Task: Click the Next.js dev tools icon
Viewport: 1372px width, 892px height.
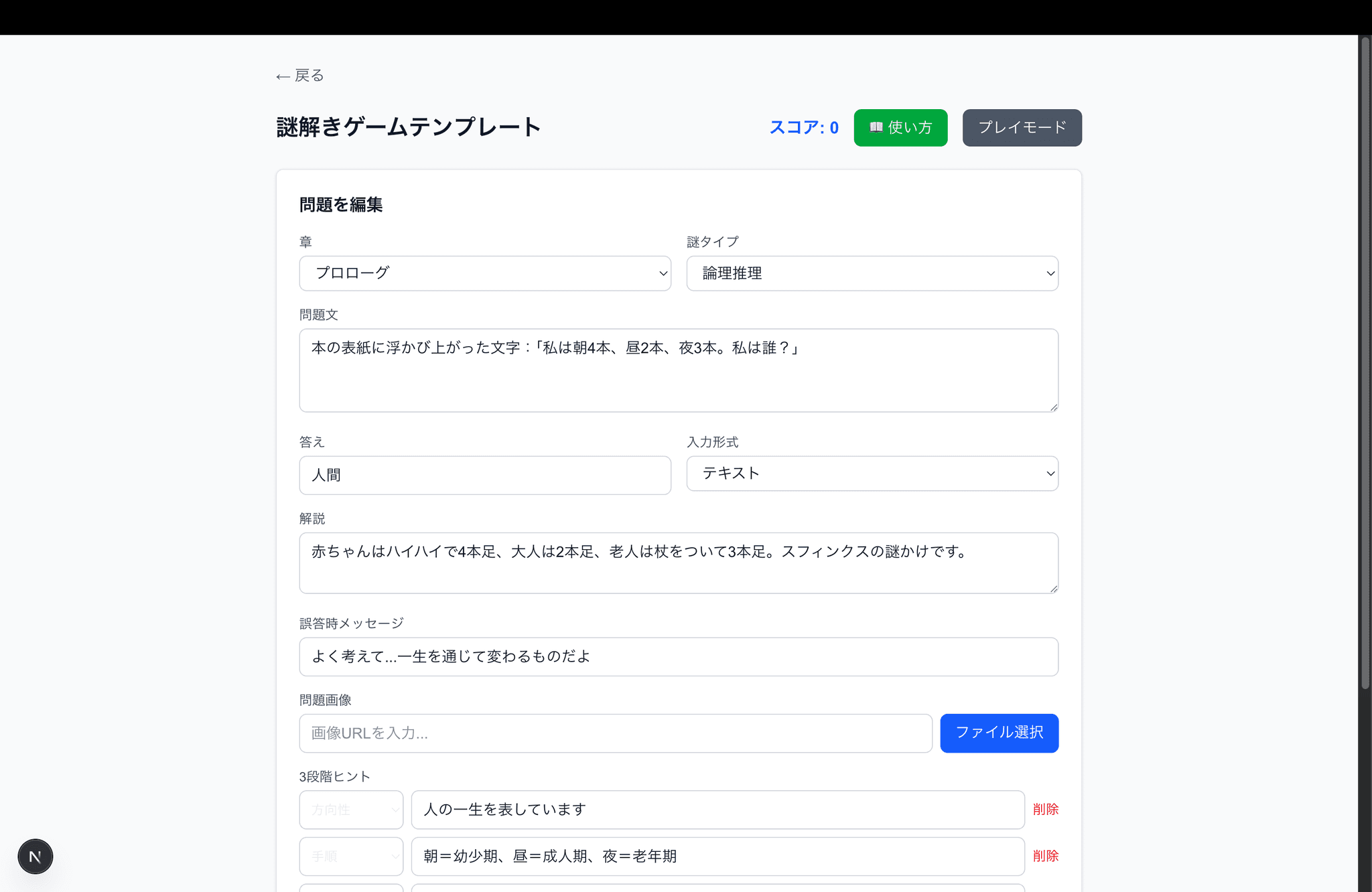Action: (35, 856)
